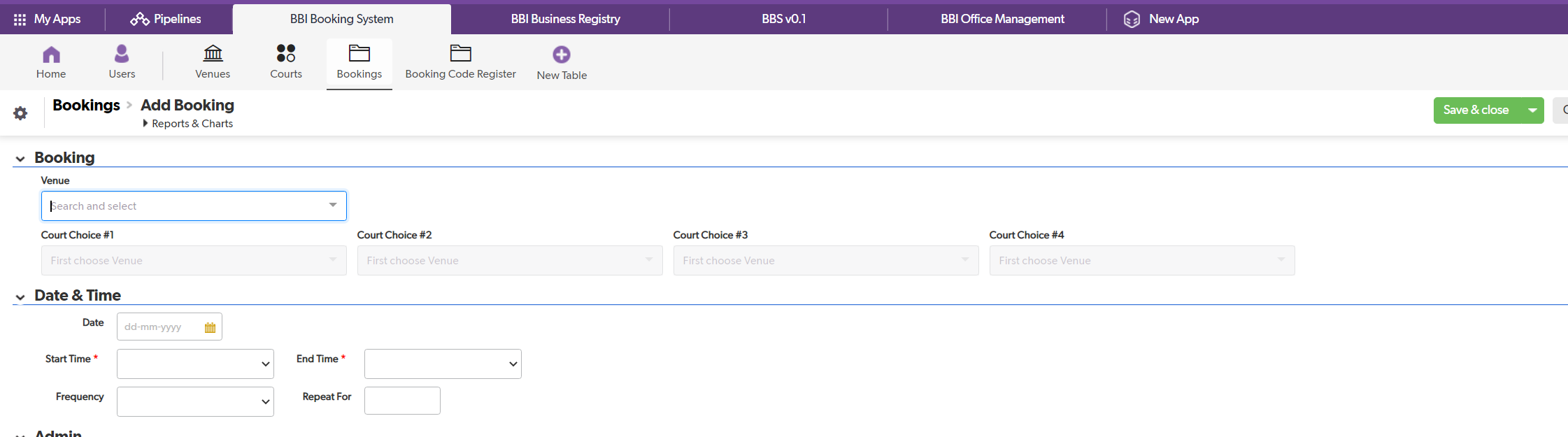Click Court Choice #1 dropdown
The height and width of the screenshot is (437, 1568).
(194, 260)
